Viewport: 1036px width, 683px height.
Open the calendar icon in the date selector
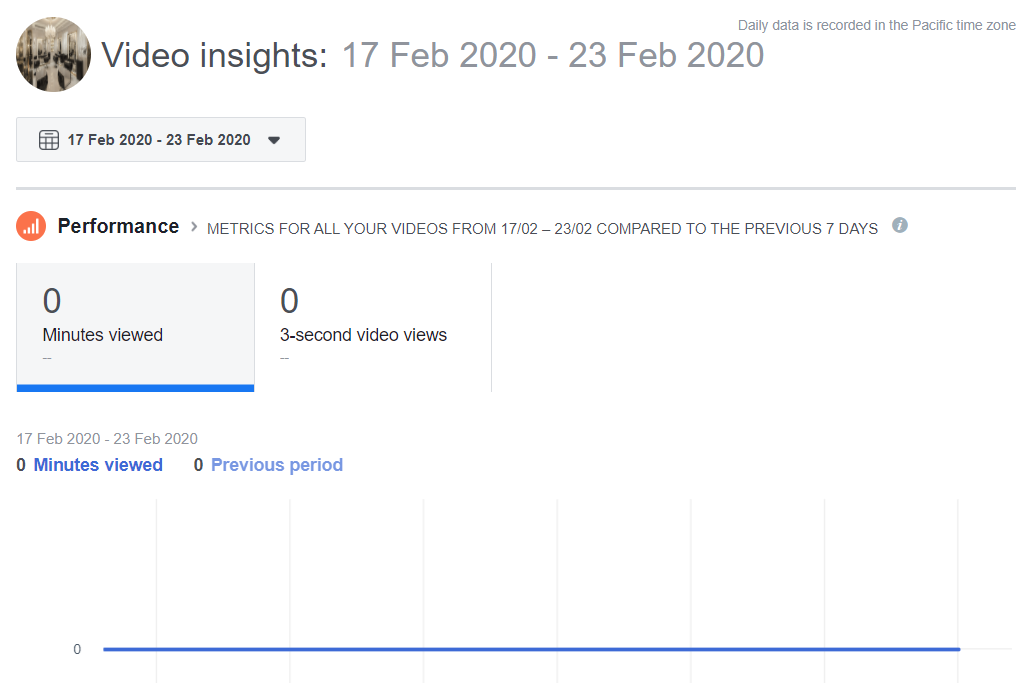(x=49, y=139)
